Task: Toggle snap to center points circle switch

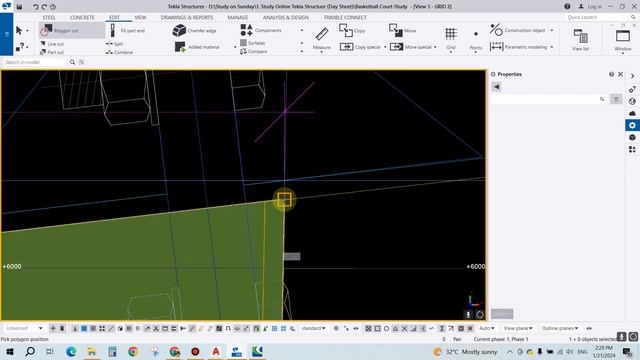Action: (x=386, y=328)
